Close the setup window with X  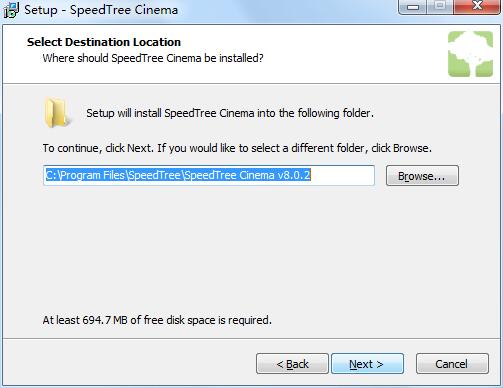tap(477, 7)
